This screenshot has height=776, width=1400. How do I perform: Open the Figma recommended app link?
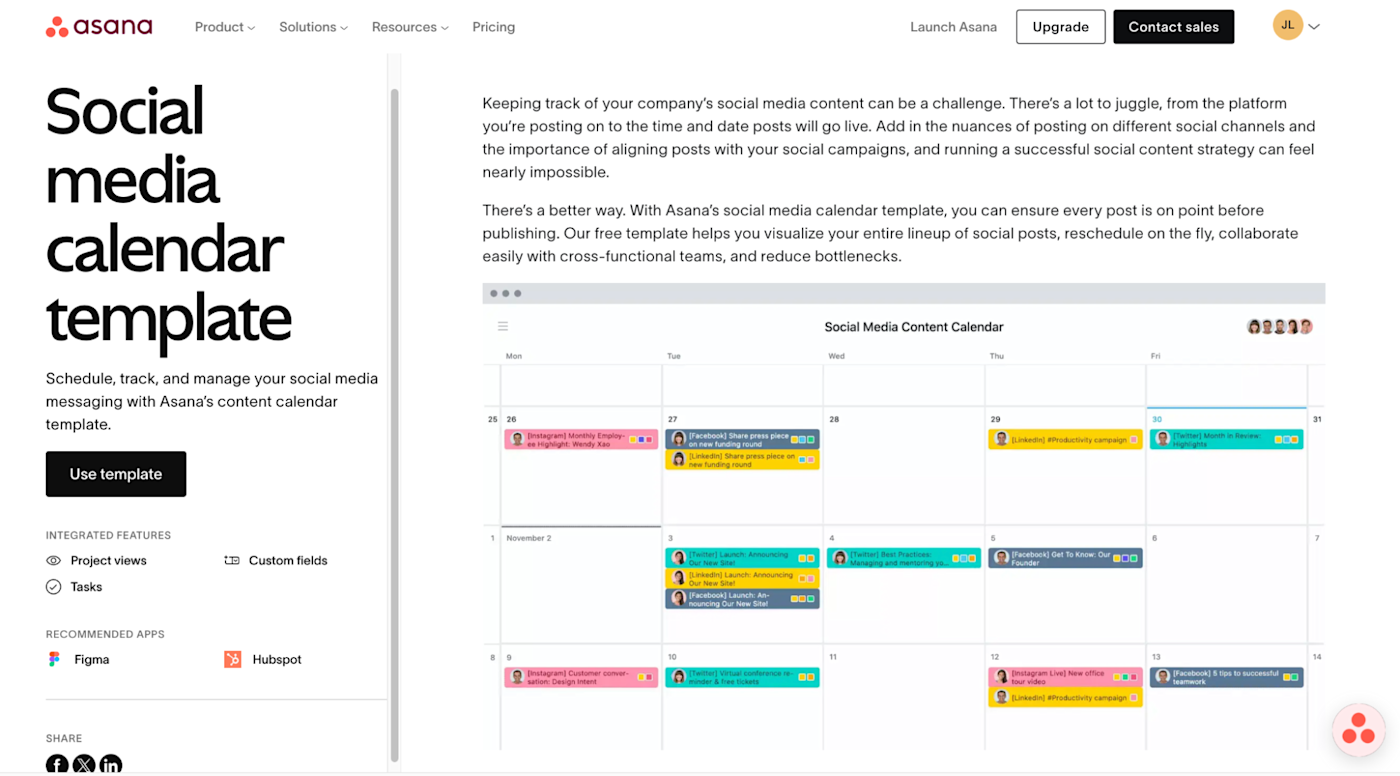92,660
